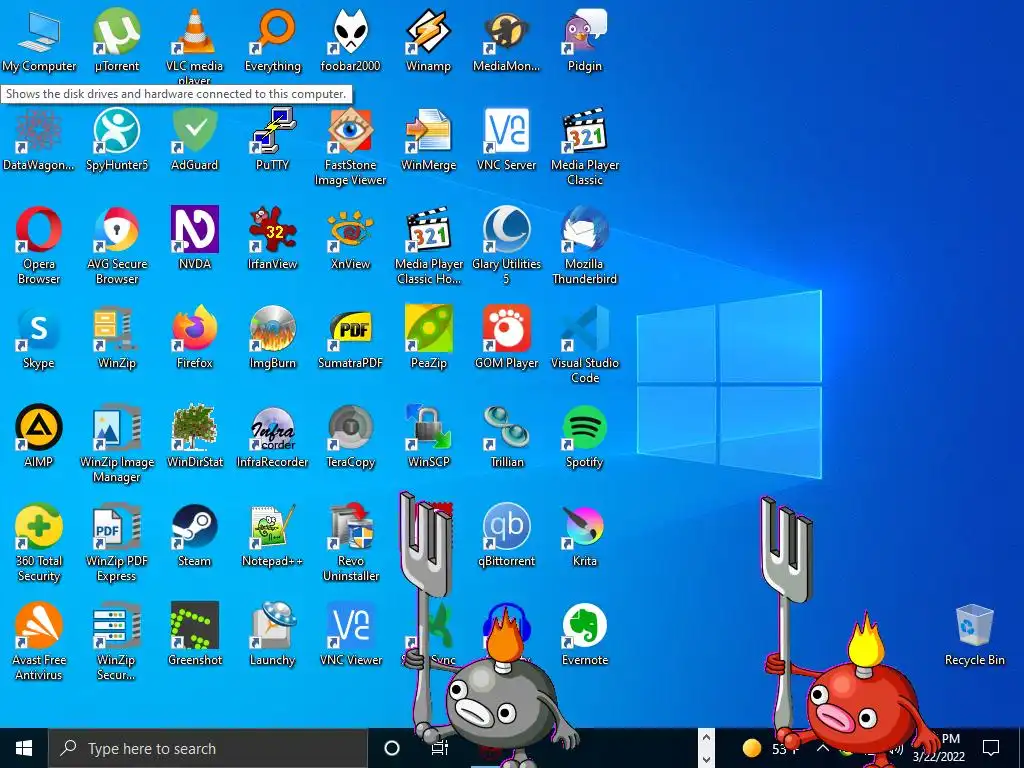Select the WinMerge shortcut

click(x=428, y=131)
